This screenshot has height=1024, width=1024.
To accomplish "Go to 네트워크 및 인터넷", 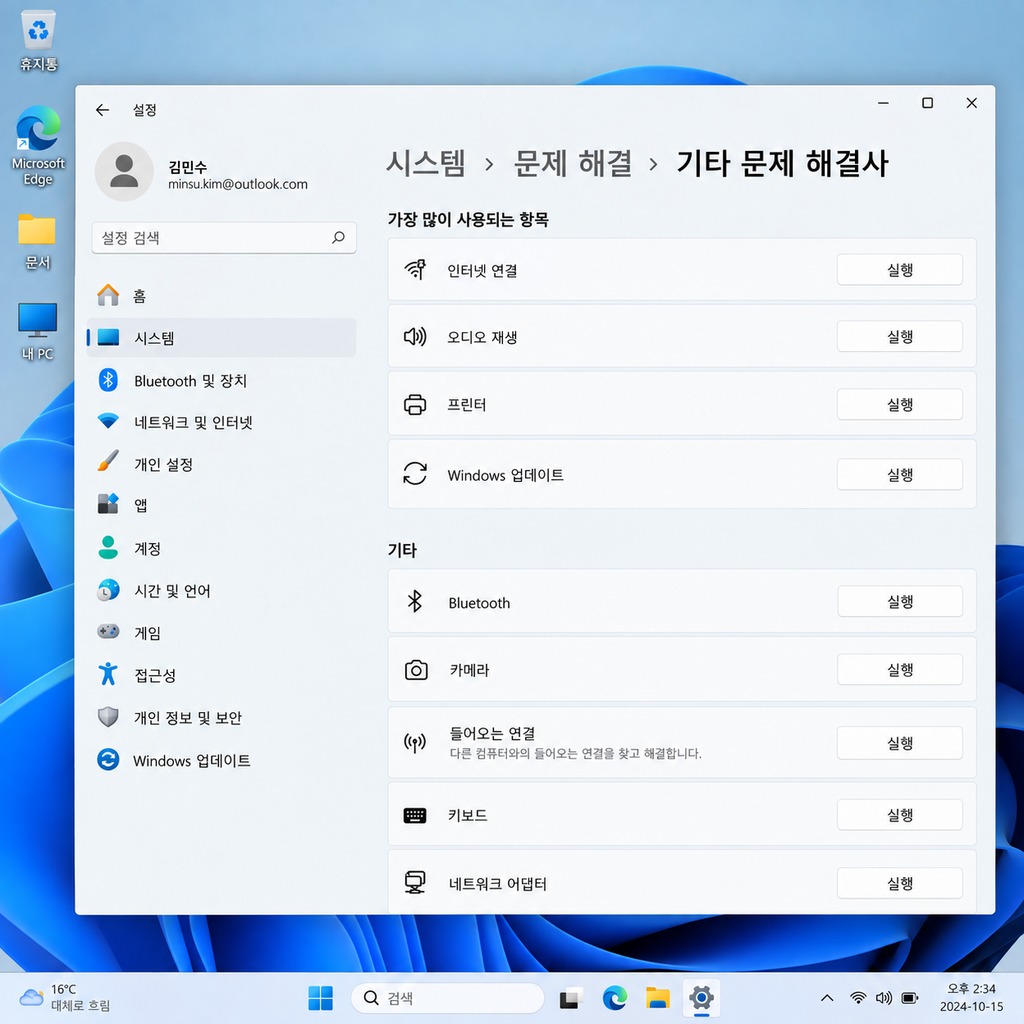I will point(221,422).
